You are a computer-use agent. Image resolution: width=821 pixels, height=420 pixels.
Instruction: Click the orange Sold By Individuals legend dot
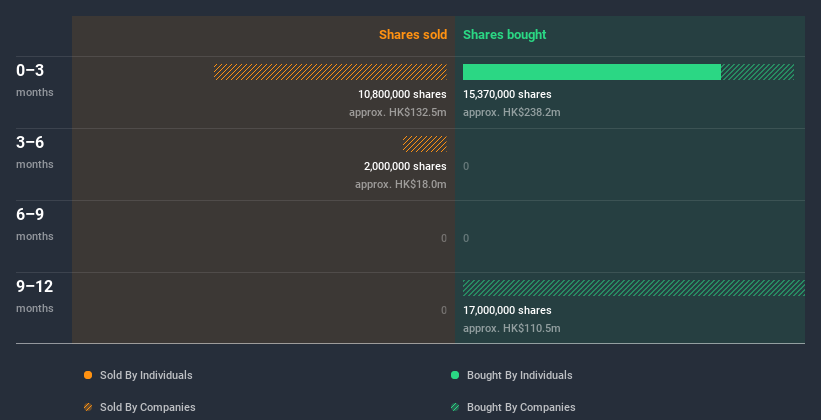[x=88, y=375]
